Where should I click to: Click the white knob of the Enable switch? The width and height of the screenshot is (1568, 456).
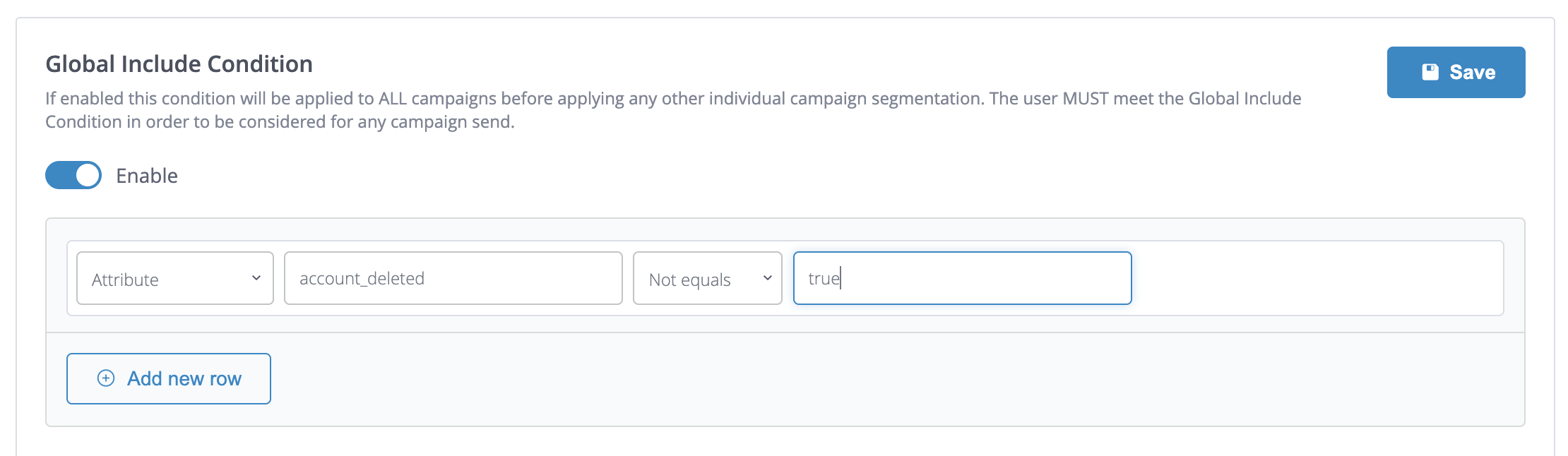coord(88,175)
